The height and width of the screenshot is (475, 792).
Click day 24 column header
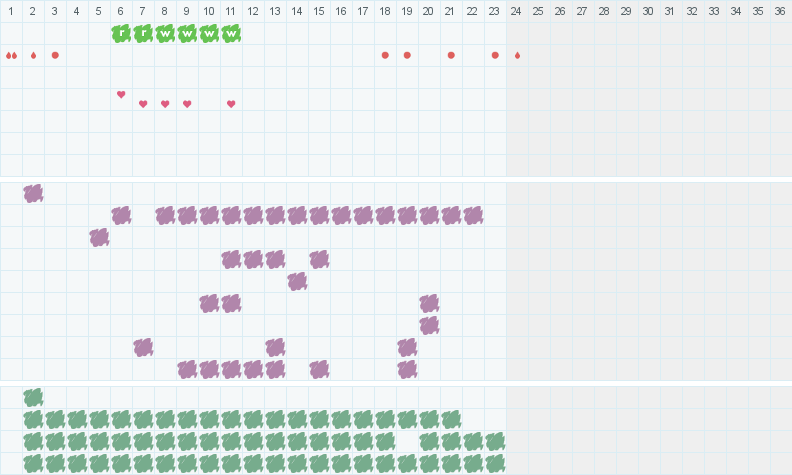click(x=517, y=11)
